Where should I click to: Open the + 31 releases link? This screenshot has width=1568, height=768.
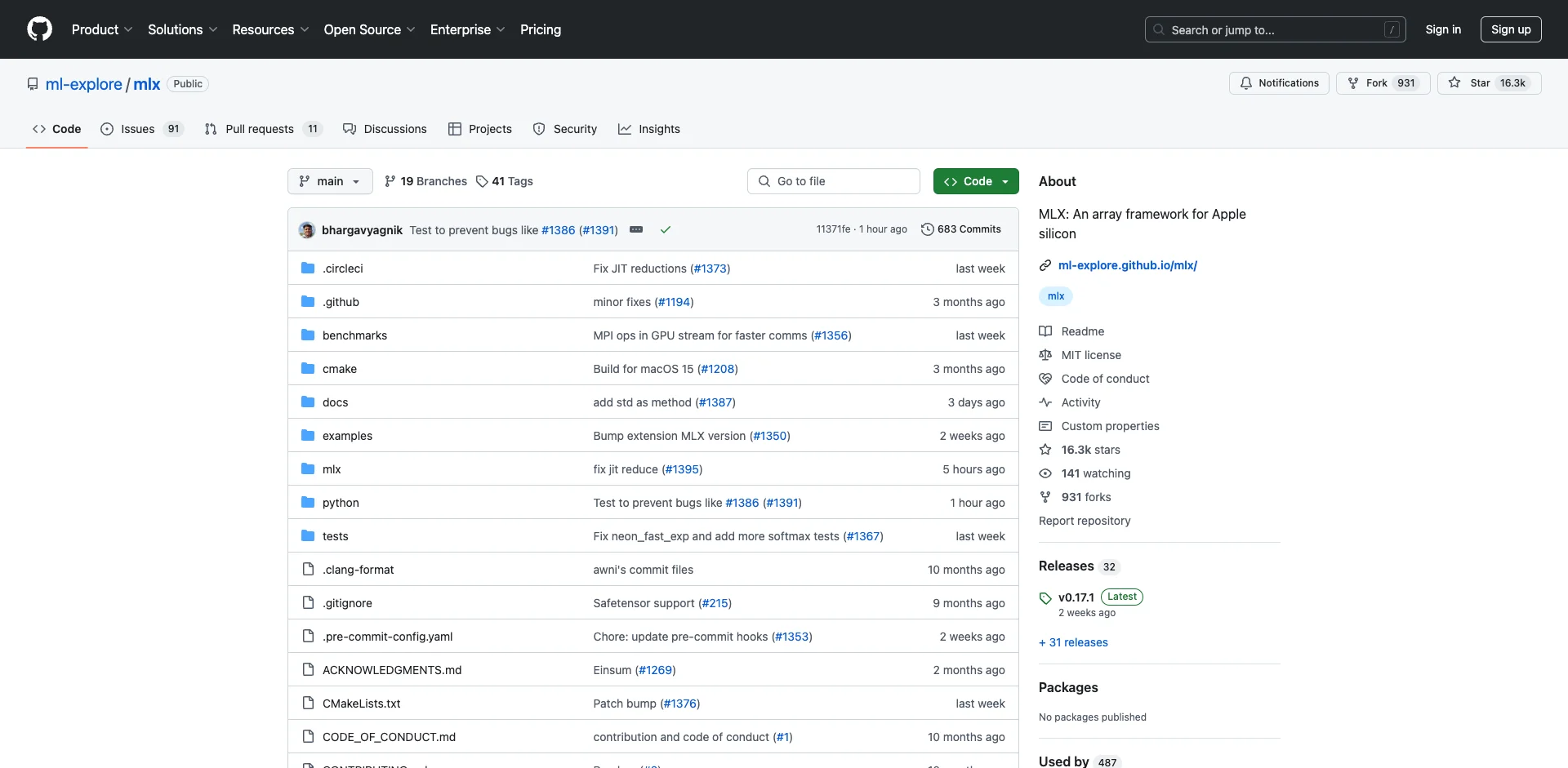1073,642
